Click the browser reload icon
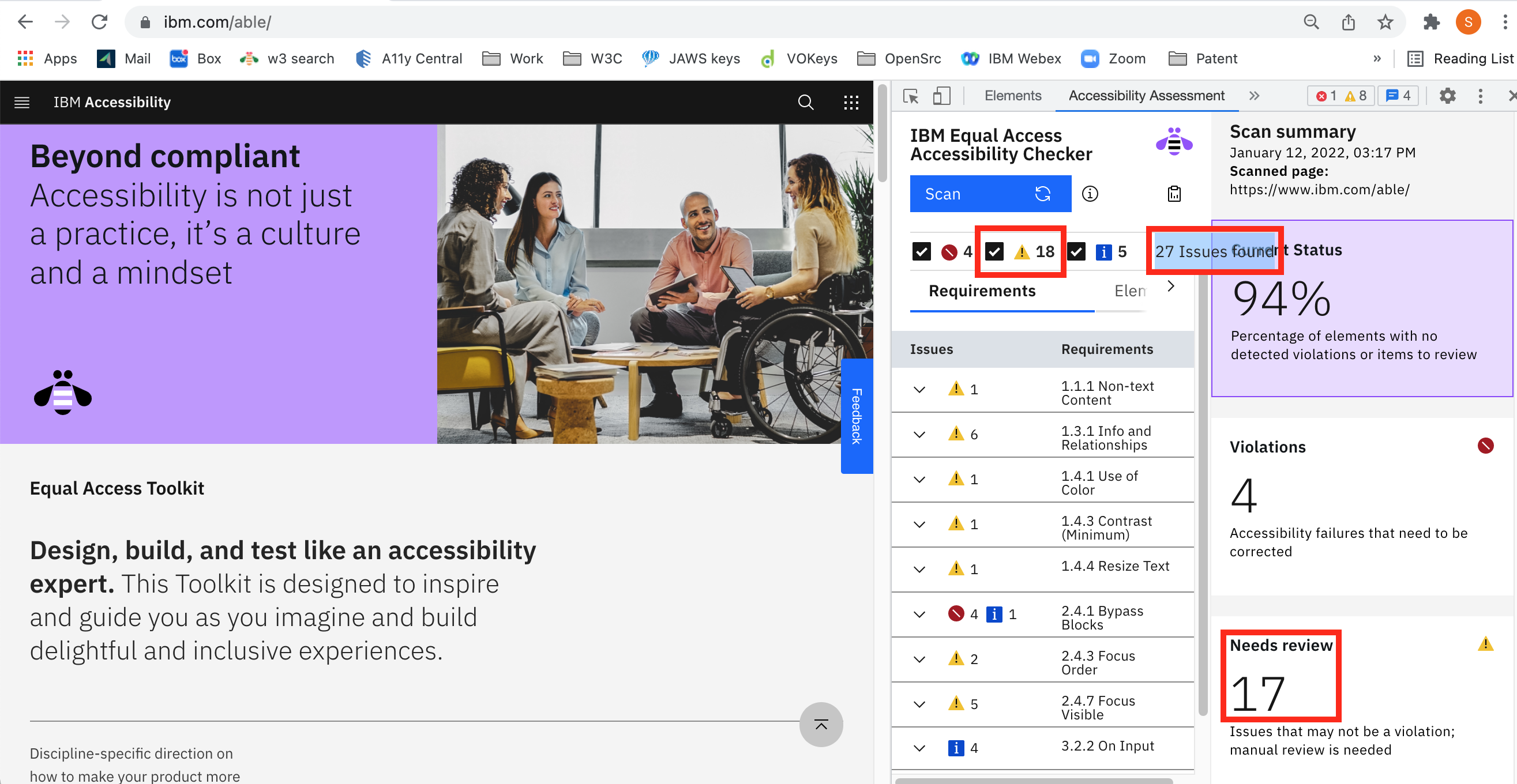1517x784 pixels. pyautogui.click(x=99, y=22)
